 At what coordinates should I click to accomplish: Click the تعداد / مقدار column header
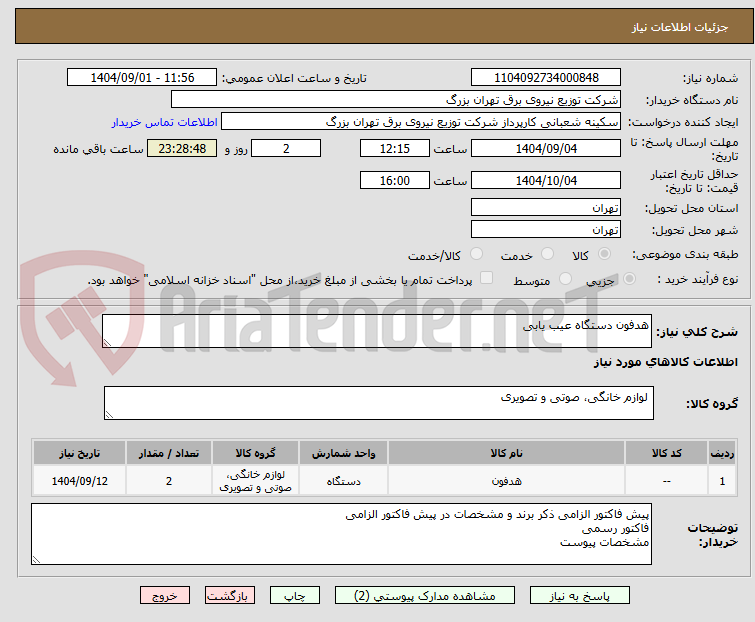[x=169, y=453]
